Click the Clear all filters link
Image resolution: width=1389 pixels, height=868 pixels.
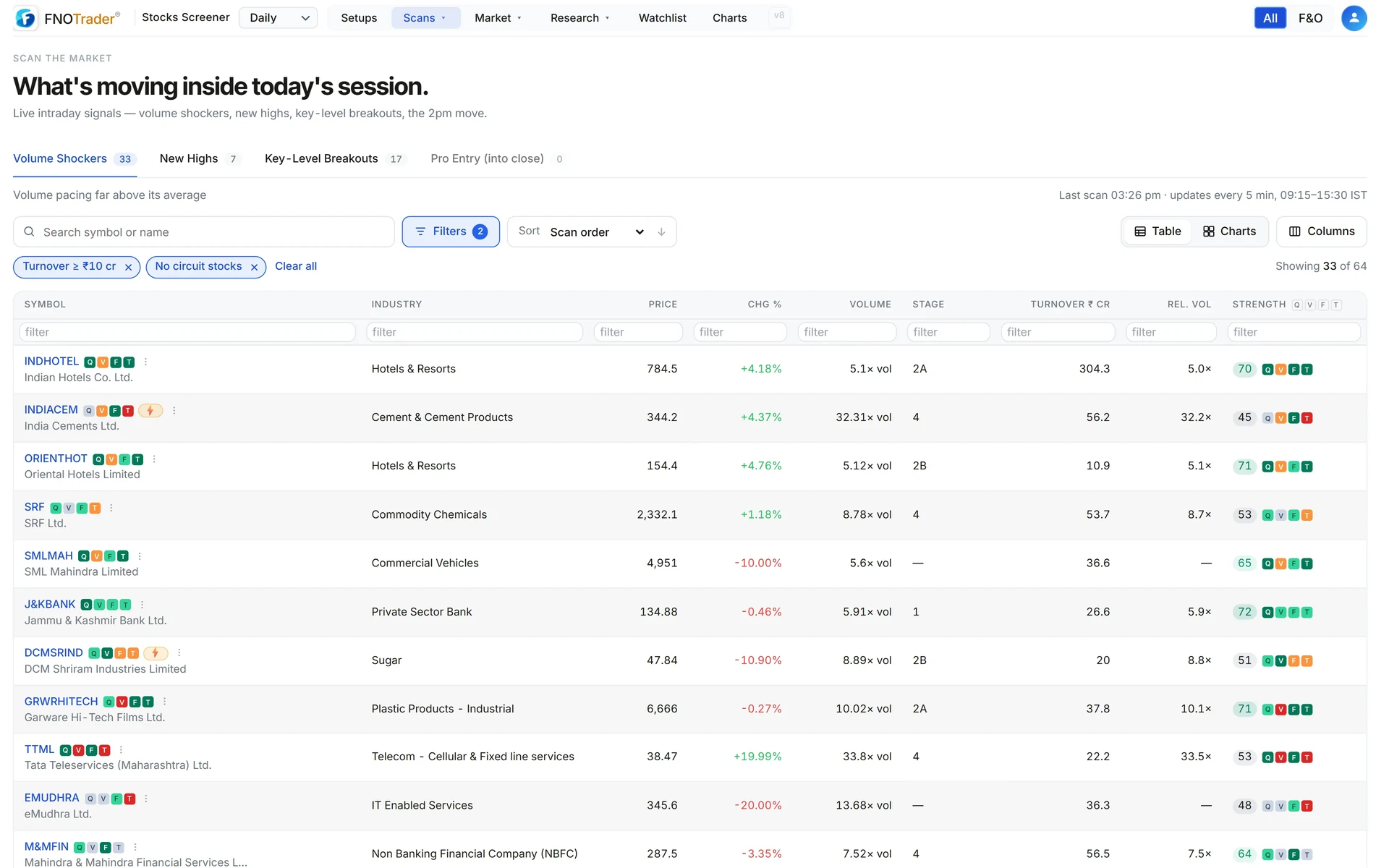coord(296,266)
